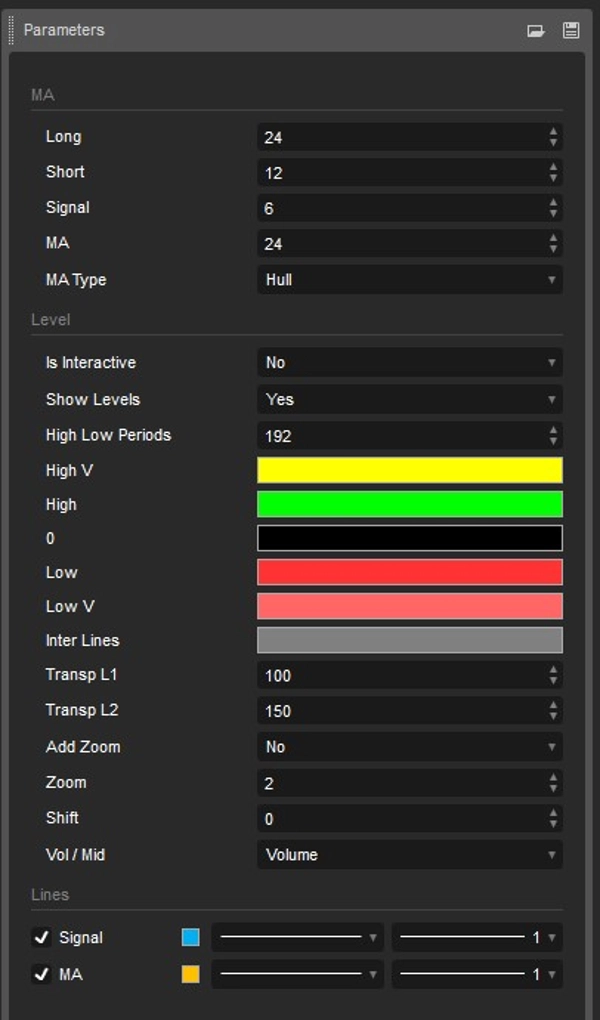This screenshot has height=1020, width=600.
Task: Open the Is Interactive dropdown
Action: coord(410,362)
